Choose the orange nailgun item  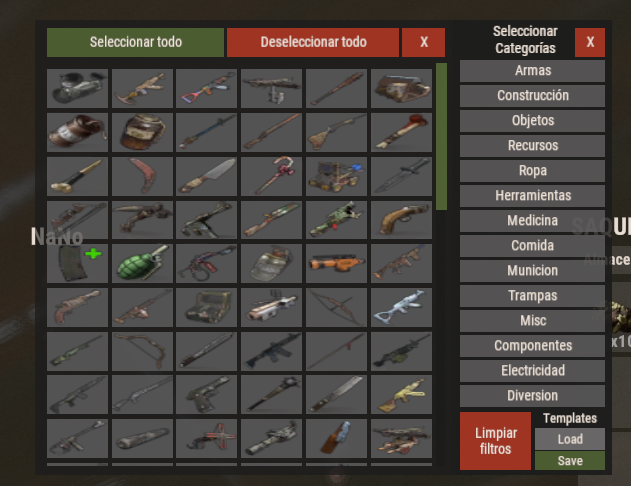[336, 264]
